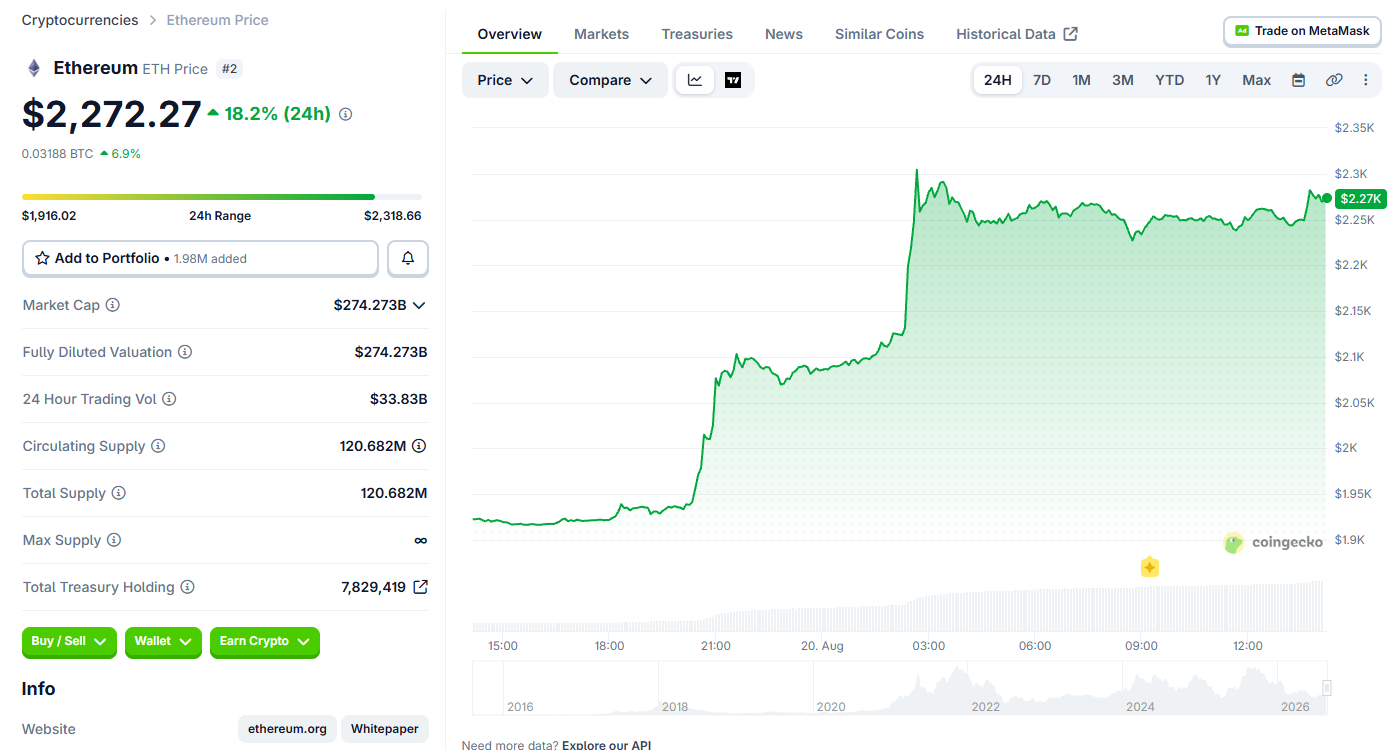1396x750 pixels.
Task: Click Ethereum Price breadcrumb text
Action: pos(217,20)
